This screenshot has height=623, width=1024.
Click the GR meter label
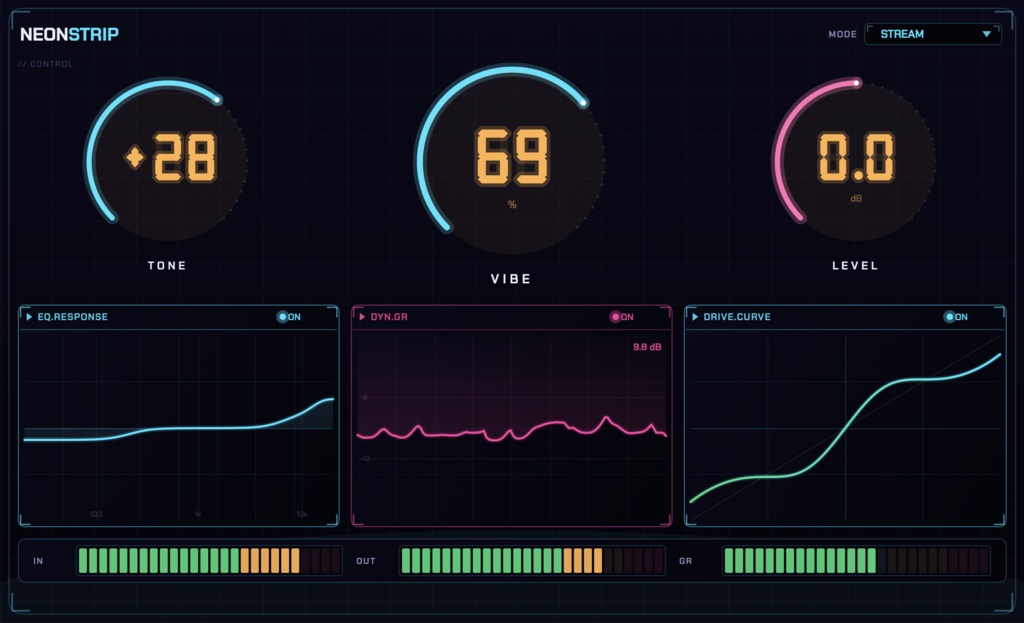pos(685,561)
